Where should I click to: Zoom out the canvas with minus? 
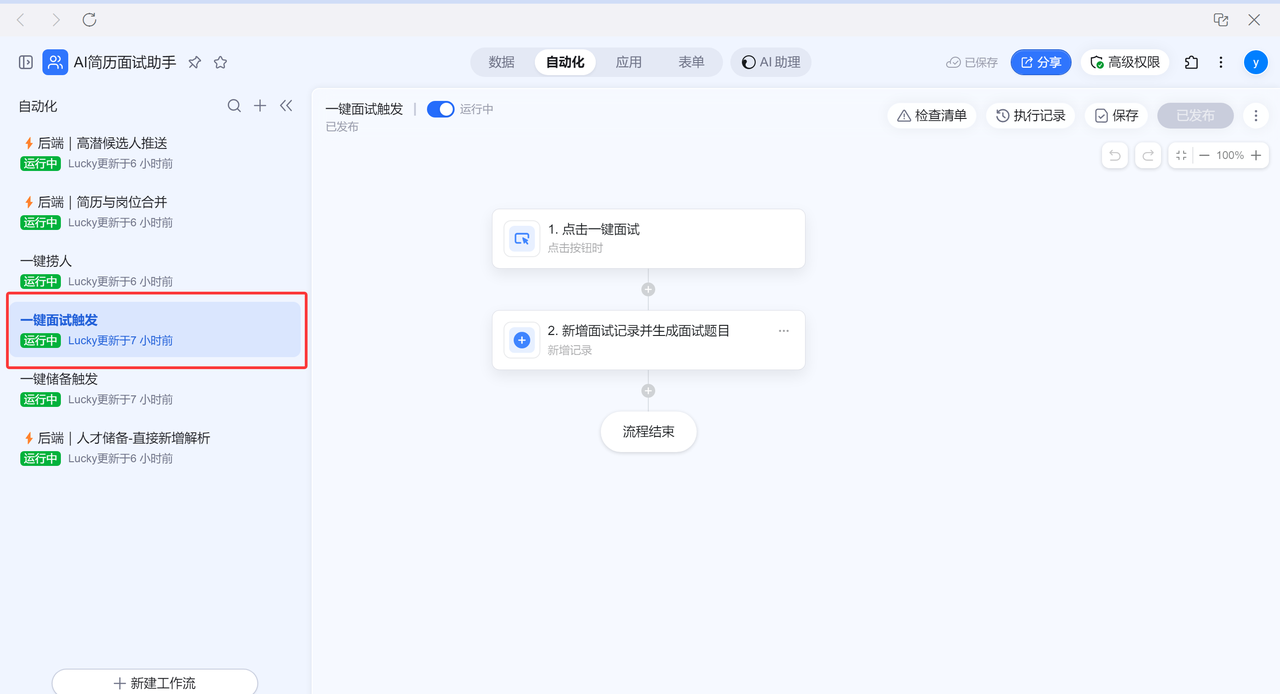1204,155
